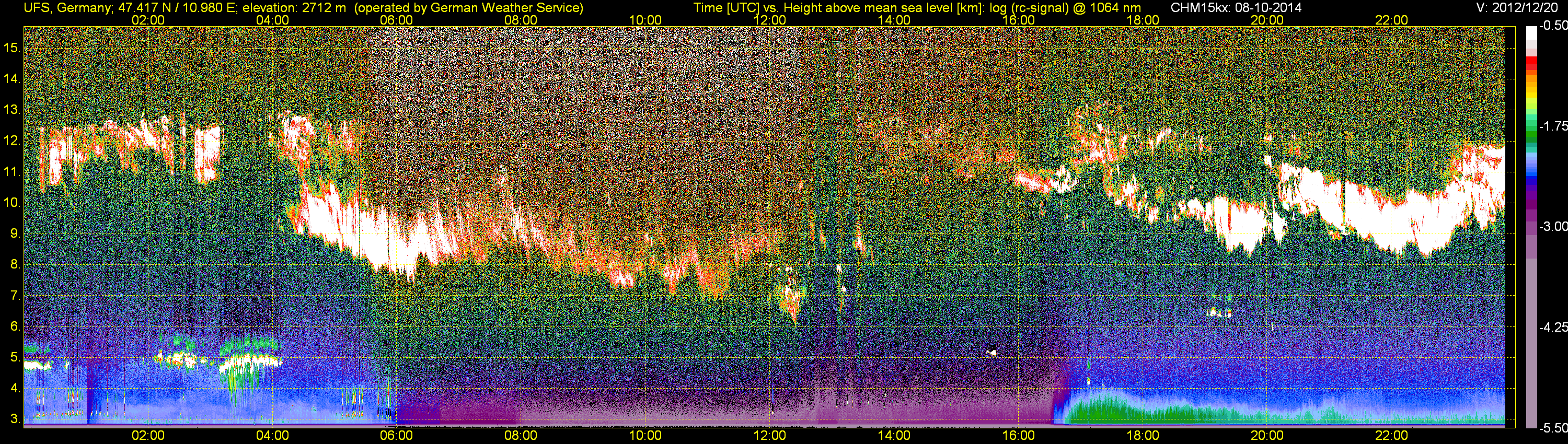Image resolution: width=1568 pixels, height=444 pixels.
Task: Click the '12:00' label on the bottom time axis
Action: (x=769, y=436)
